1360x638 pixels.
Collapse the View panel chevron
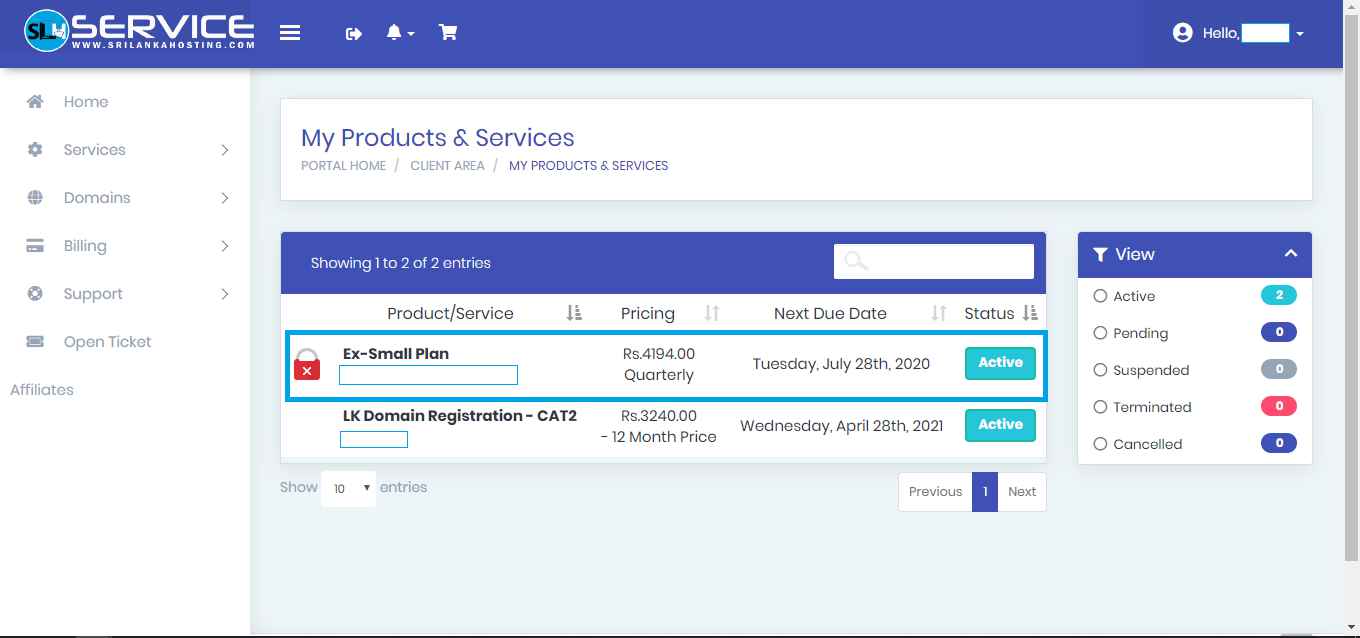1290,254
